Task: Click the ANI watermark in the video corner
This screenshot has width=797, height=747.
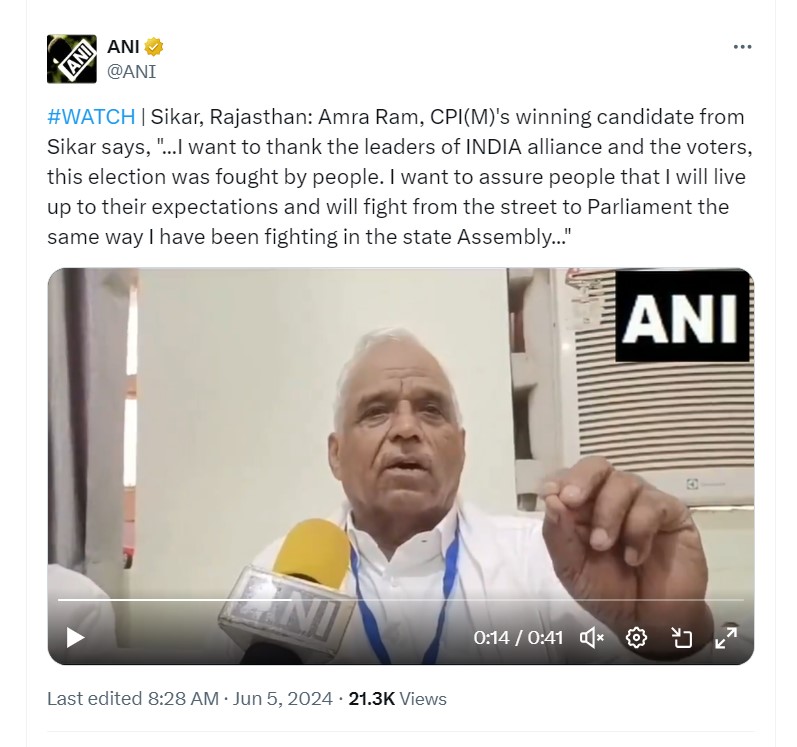Action: [x=682, y=317]
